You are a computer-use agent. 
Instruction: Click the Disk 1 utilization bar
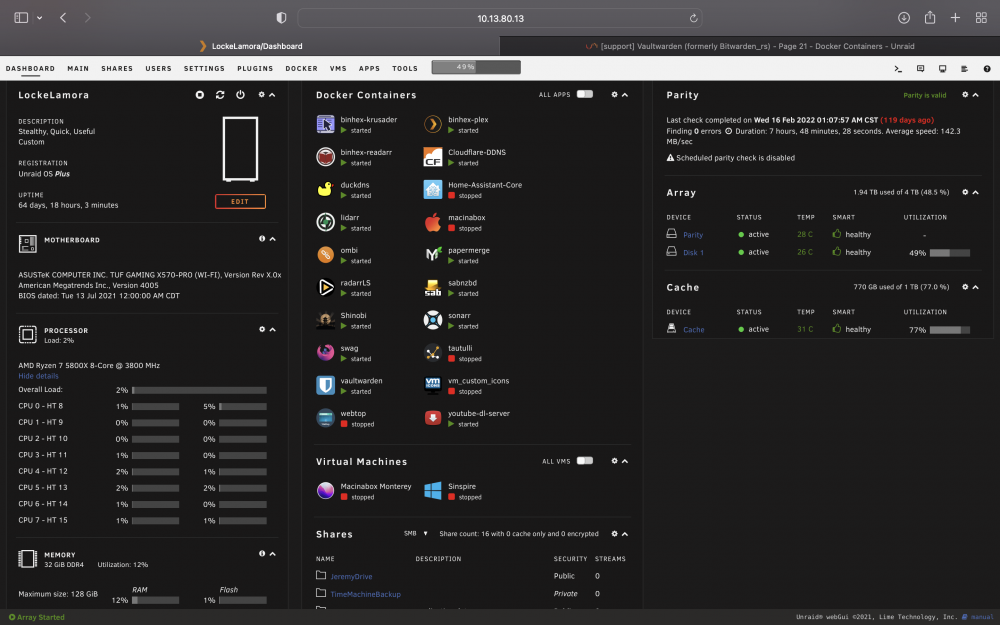(950, 253)
